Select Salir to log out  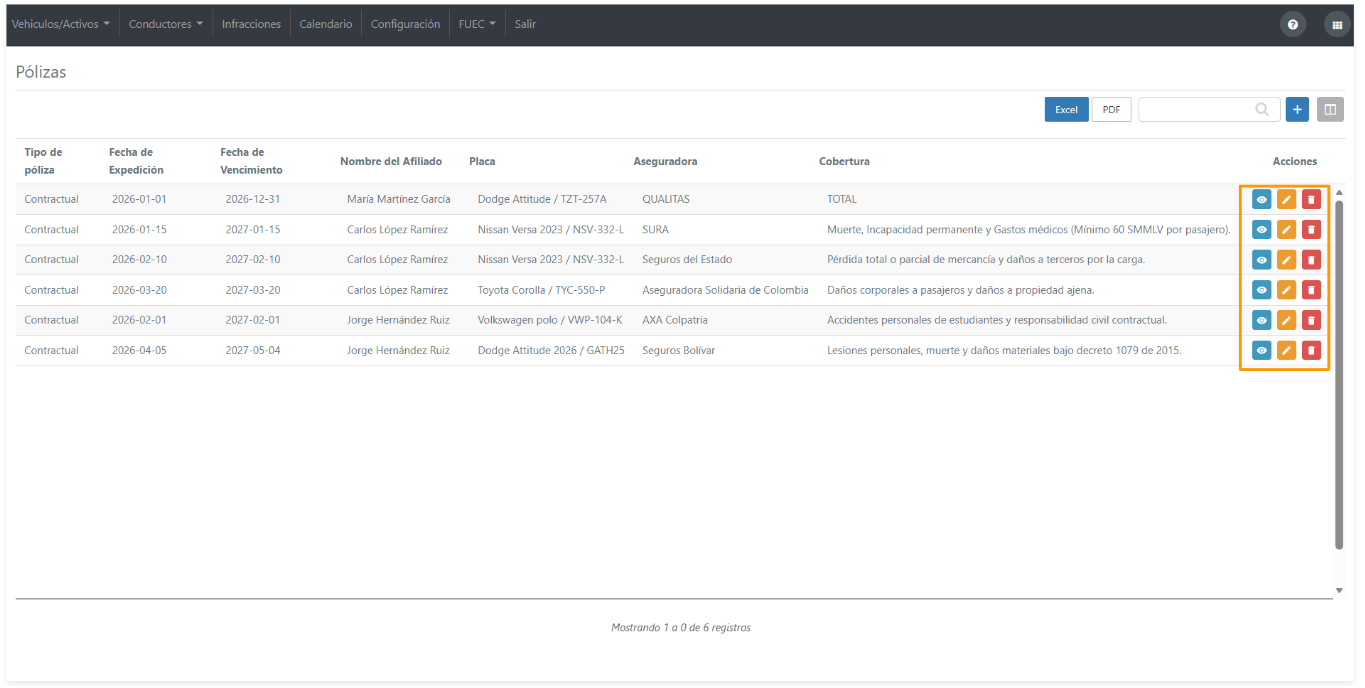click(x=525, y=24)
